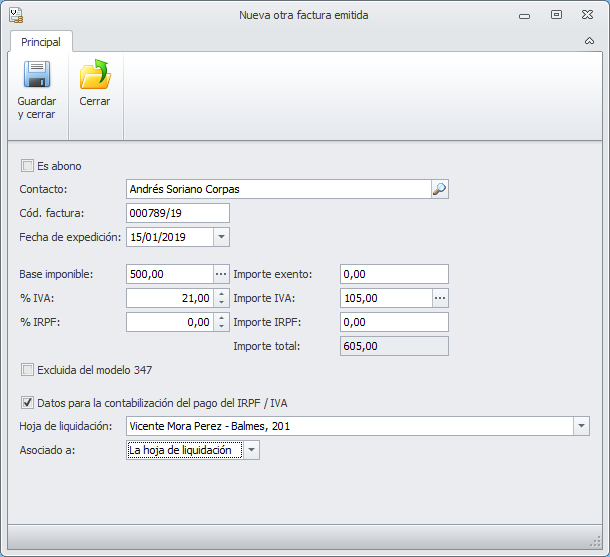Click the Guardar y cerrar floppy icon
The width and height of the screenshot is (610, 557).
[37, 77]
